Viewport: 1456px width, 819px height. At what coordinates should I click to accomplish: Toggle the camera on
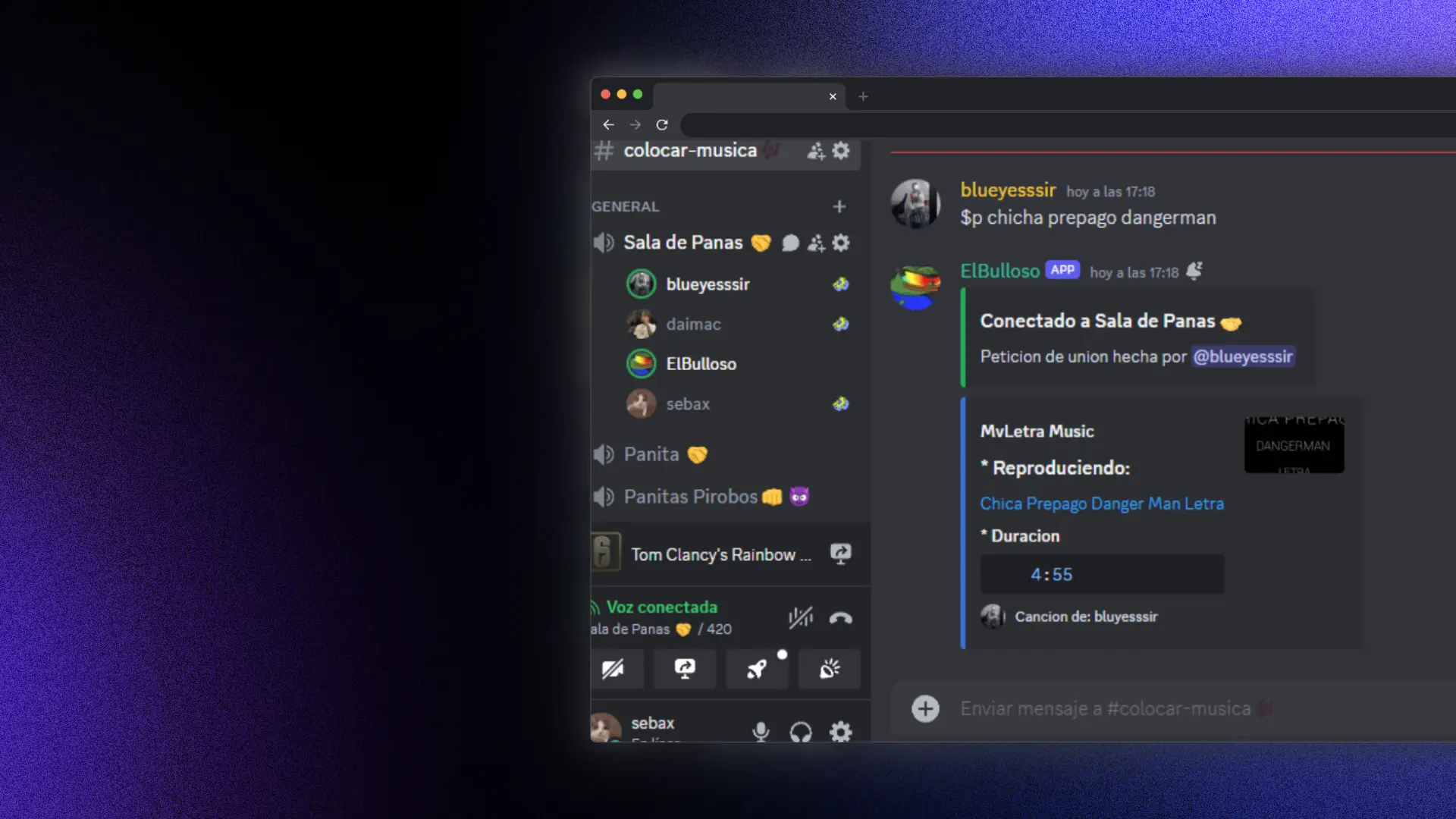(x=613, y=669)
